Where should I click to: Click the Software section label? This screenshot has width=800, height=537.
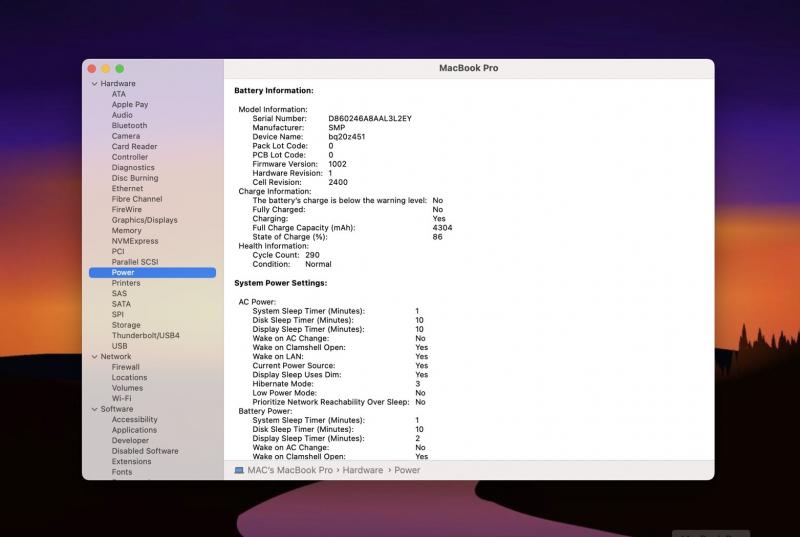[116, 409]
